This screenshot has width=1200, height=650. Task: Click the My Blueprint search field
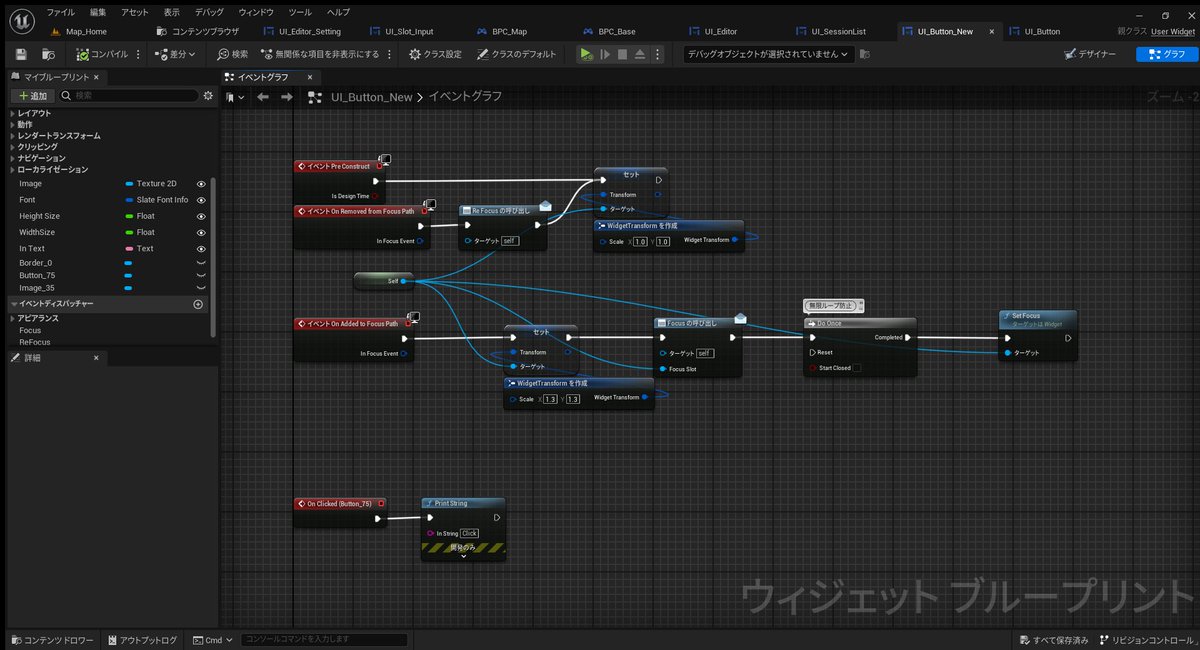[x=128, y=95]
